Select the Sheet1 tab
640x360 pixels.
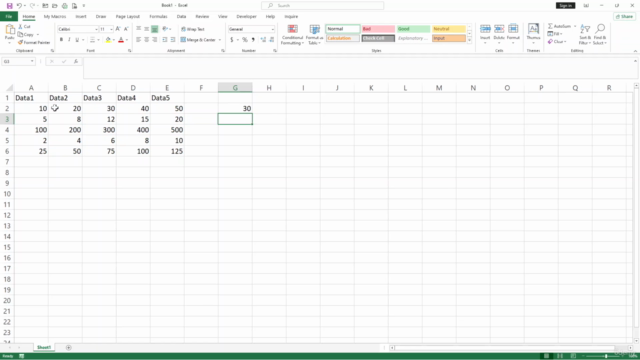(x=44, y=347)
